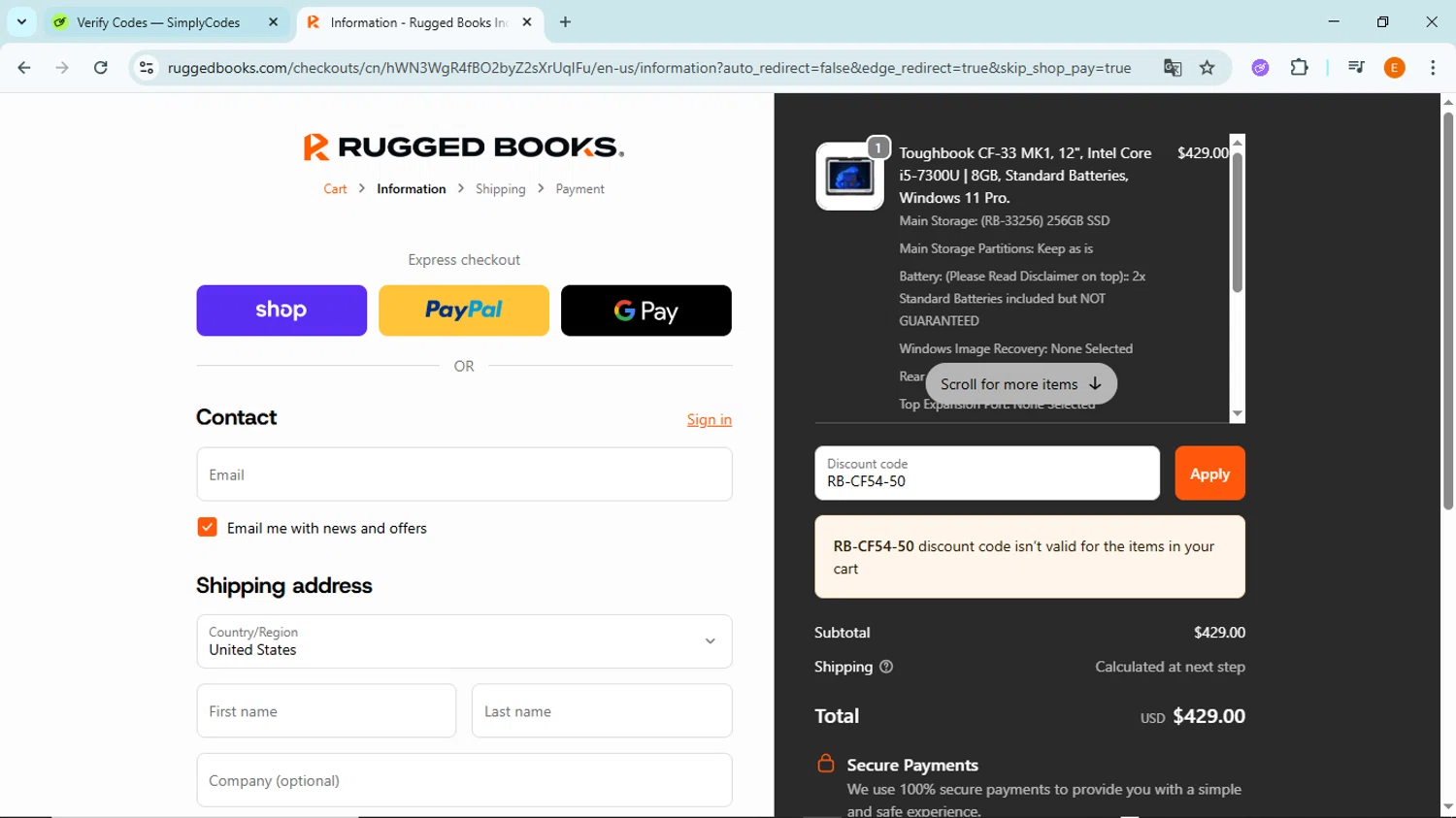Screen dimensions: 1456x818
Task: Click the address bar URL
Action: [x=649, y=68]
